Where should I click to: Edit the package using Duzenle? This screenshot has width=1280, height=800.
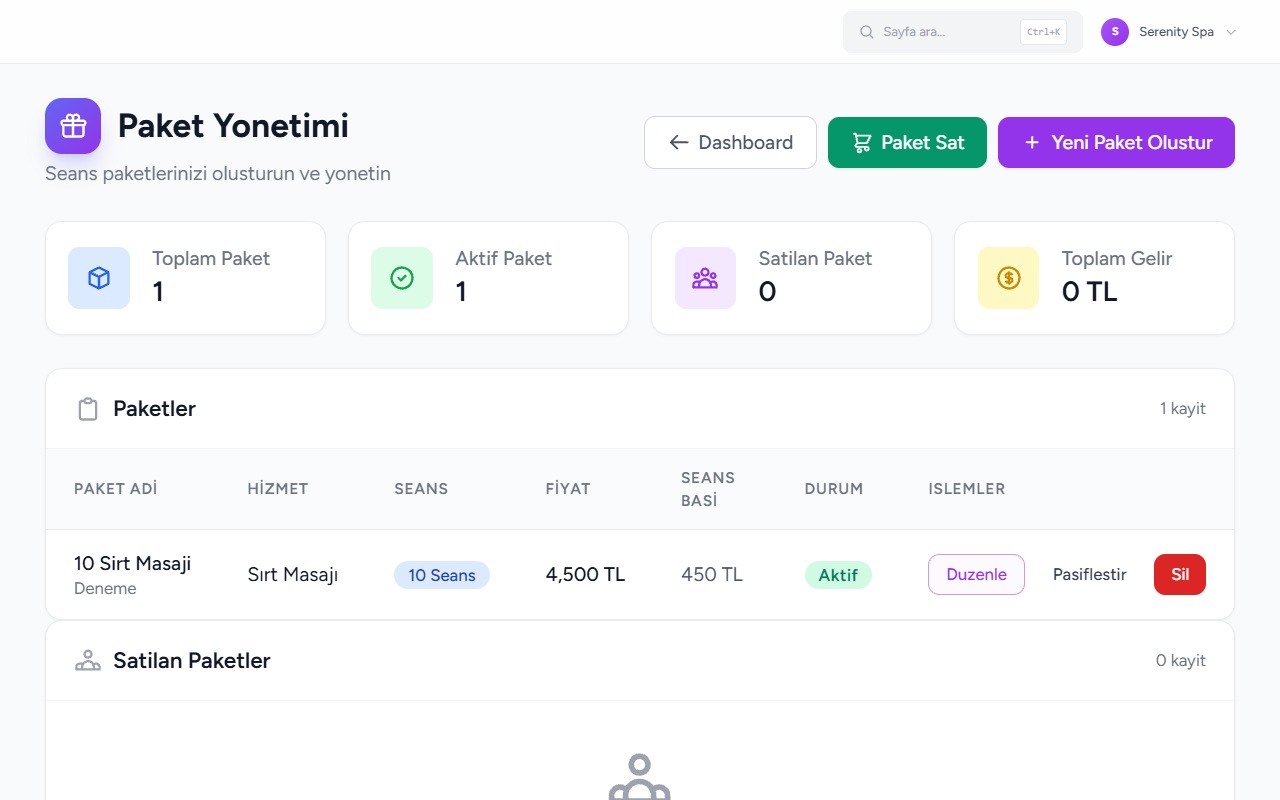click(x=976, y=575)
